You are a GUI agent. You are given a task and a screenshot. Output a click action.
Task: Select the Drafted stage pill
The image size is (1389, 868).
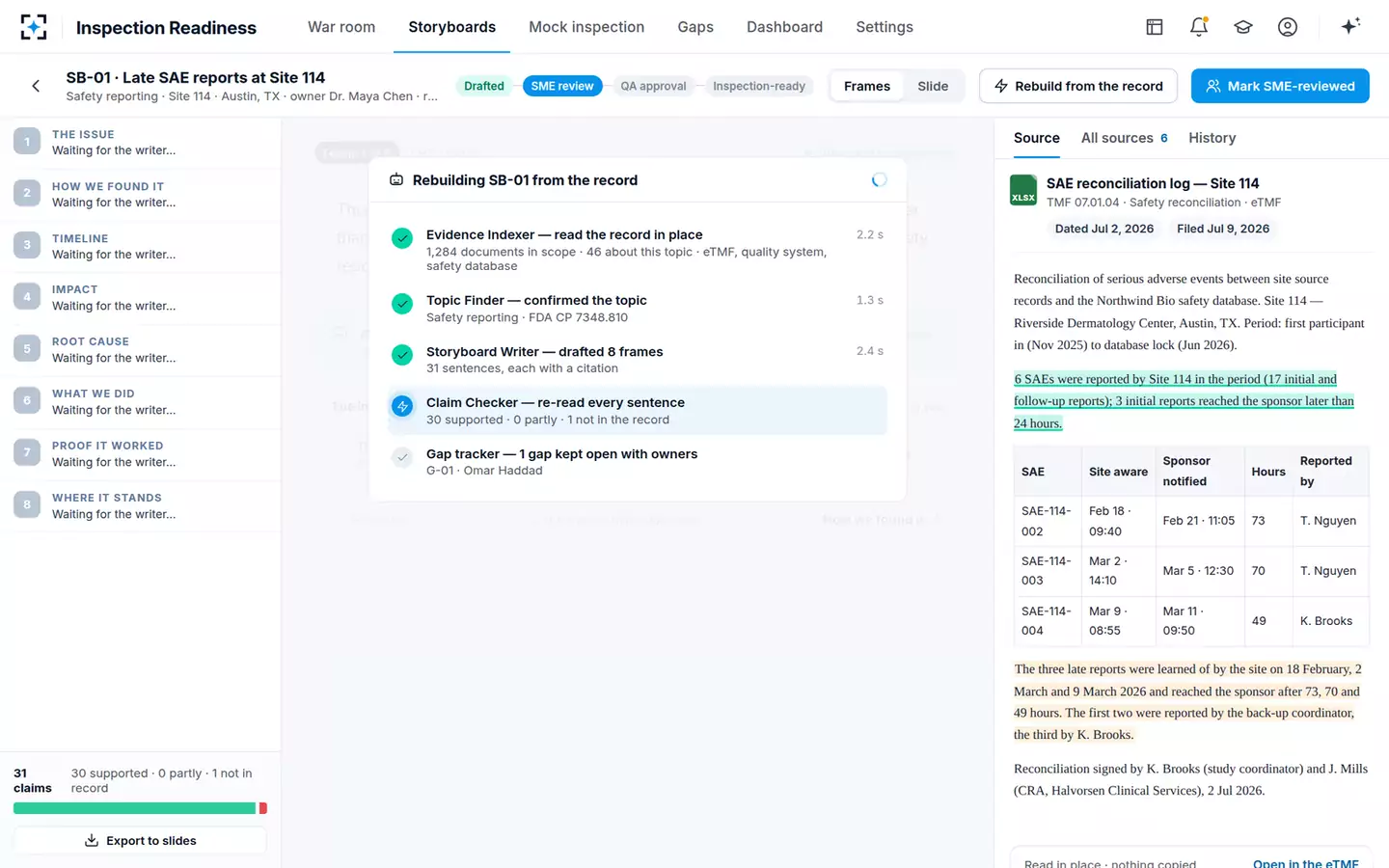click(x=484, y=86)
